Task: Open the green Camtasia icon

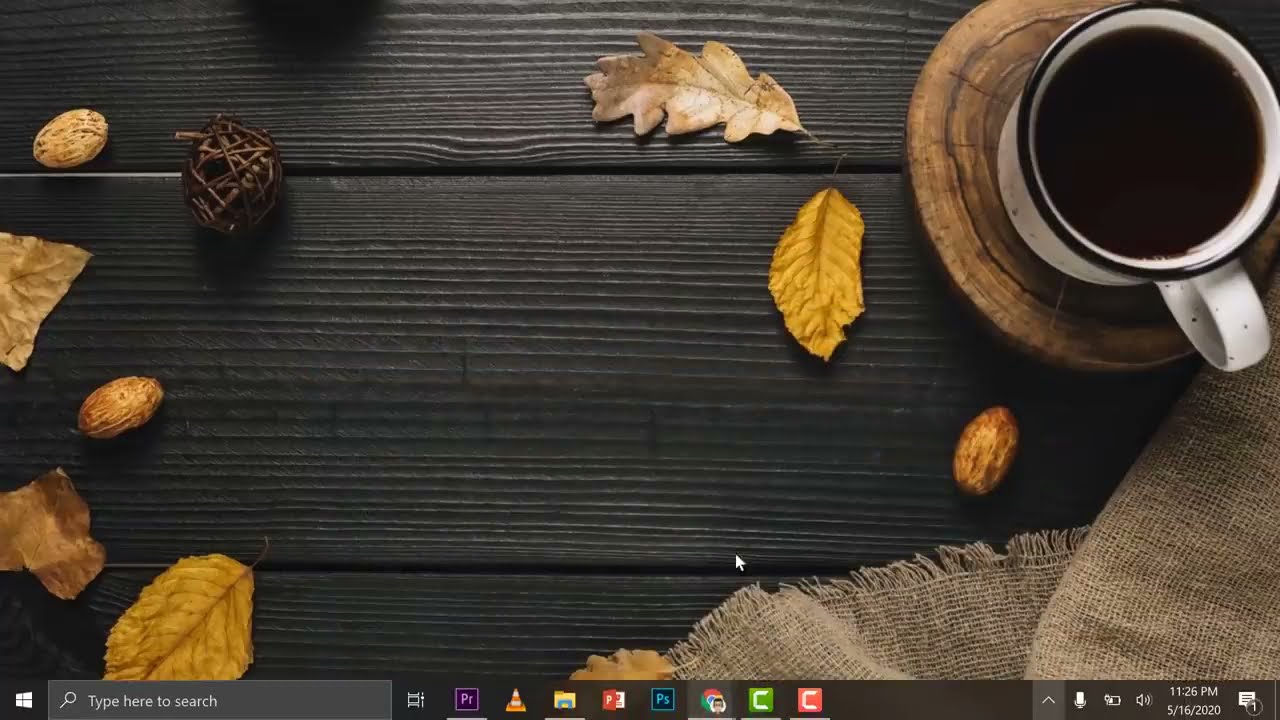Action: tap(761, 700)
